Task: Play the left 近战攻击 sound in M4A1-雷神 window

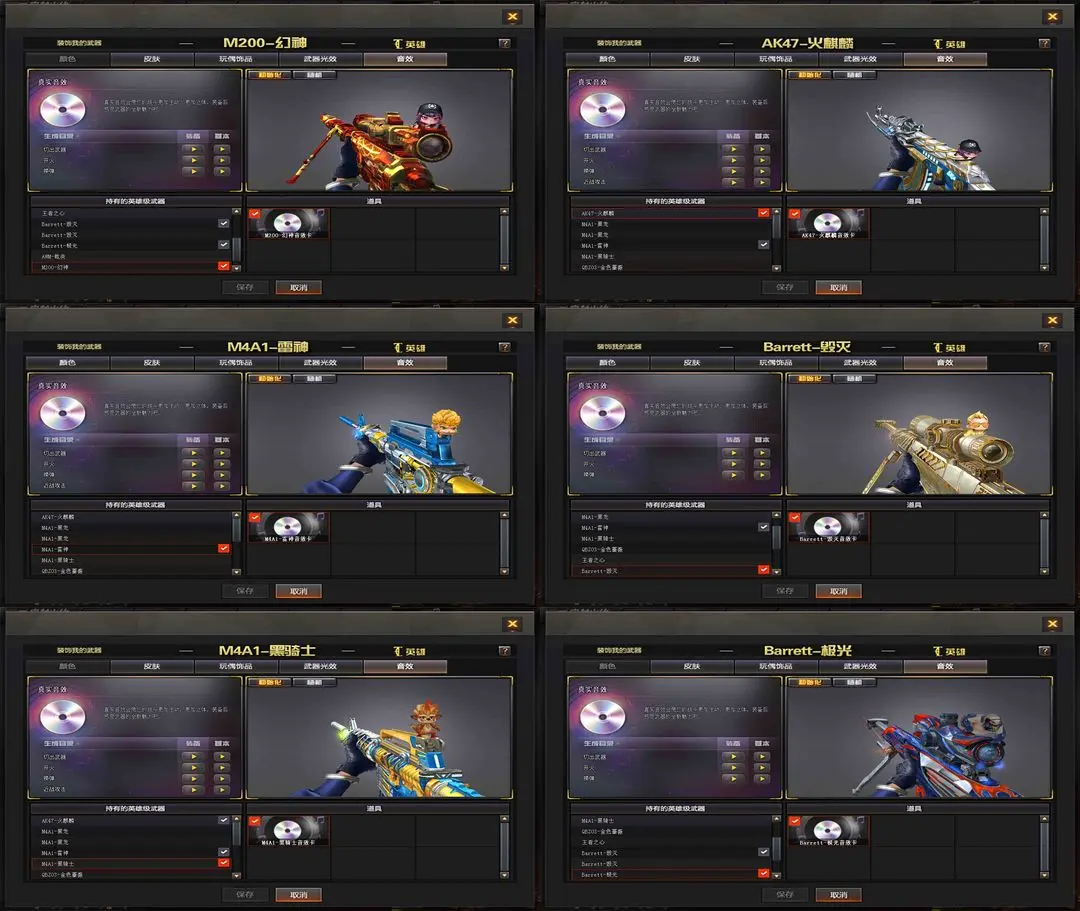Action: pyautogui.click(x=194, y=485)
